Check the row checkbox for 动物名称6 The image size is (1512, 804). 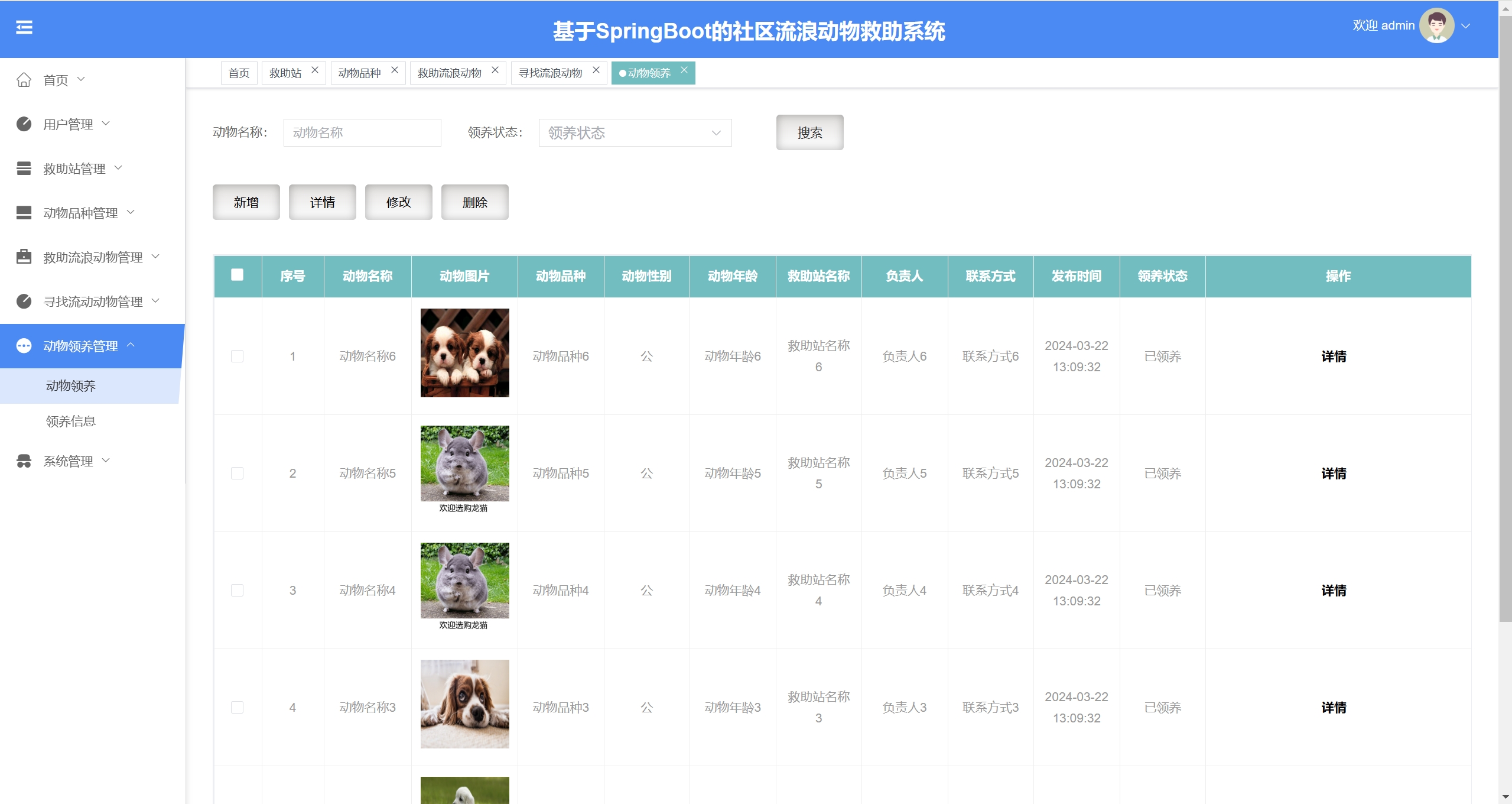click(x=238, y=356)
